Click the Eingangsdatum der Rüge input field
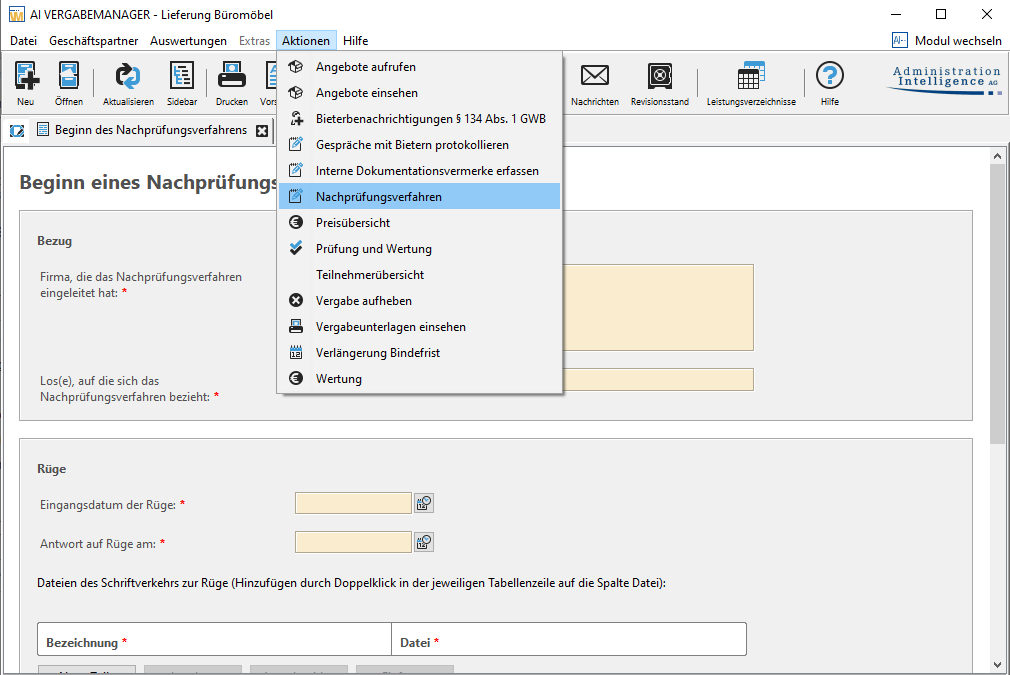 [353, 503]
